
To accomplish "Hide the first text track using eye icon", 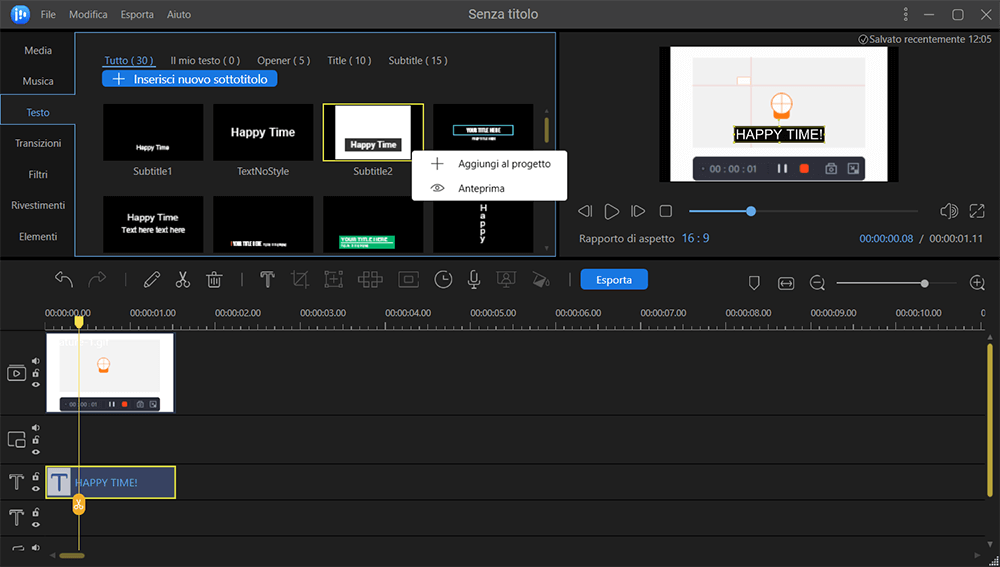I will click(36, 489).
